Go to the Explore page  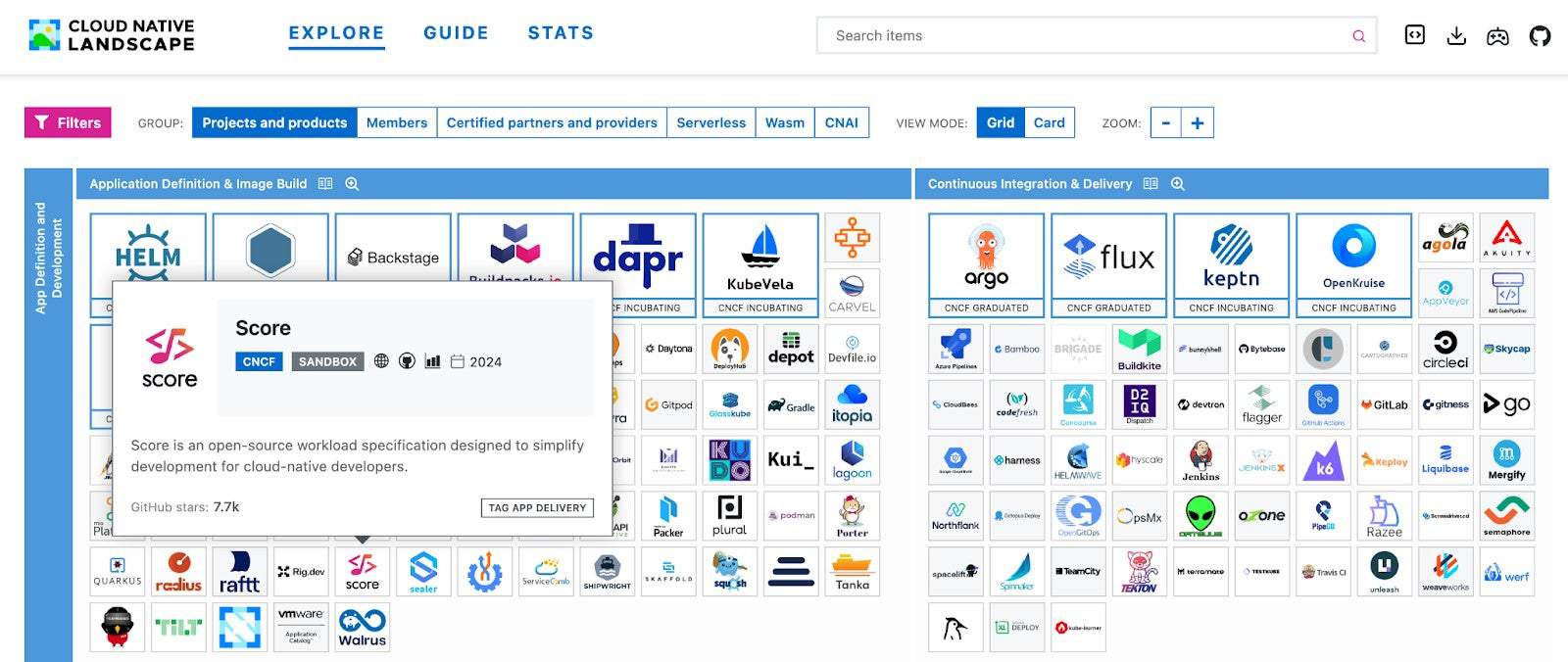tap(336, 33)
